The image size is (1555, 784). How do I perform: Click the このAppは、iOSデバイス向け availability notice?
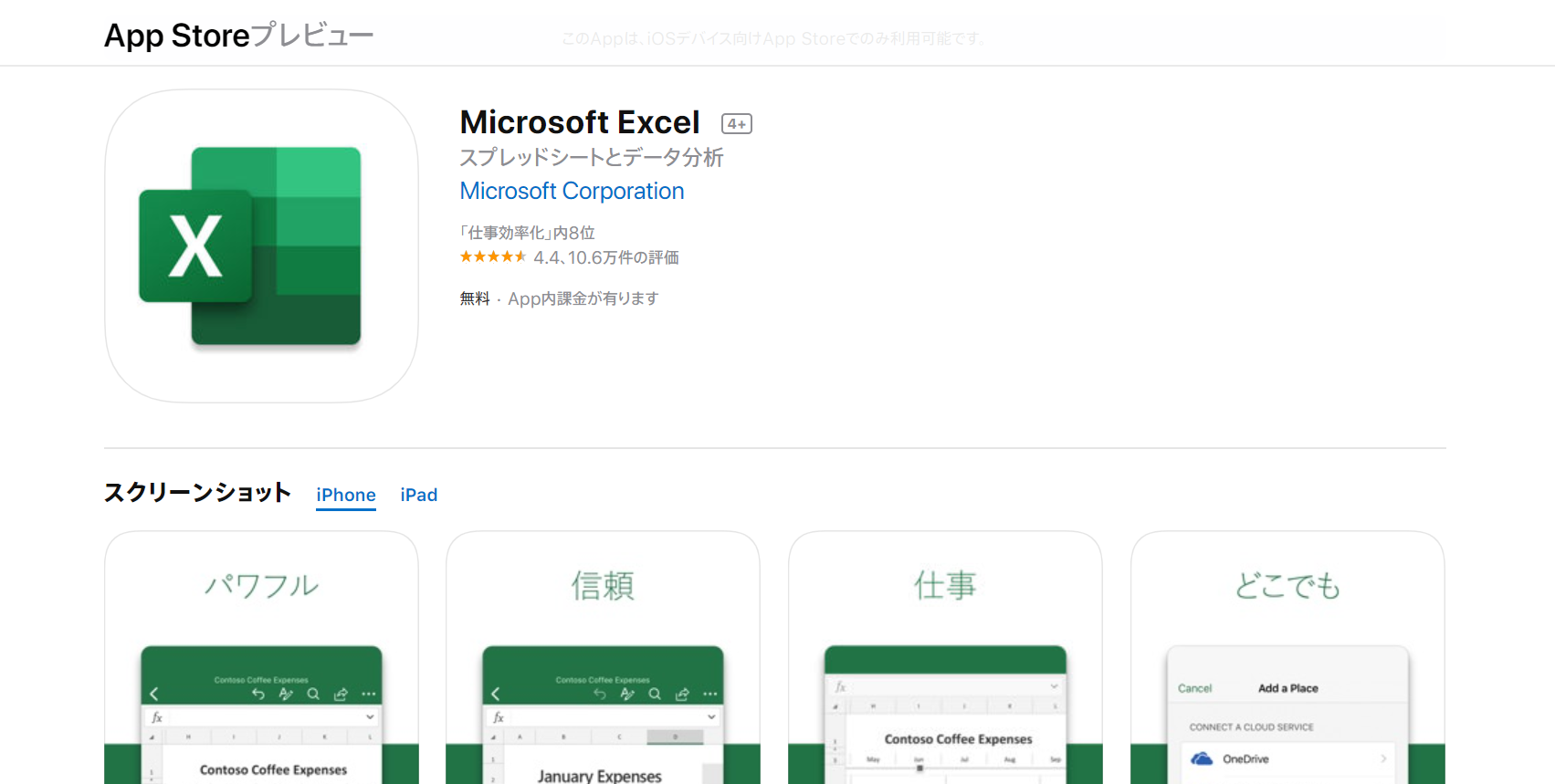774,38
